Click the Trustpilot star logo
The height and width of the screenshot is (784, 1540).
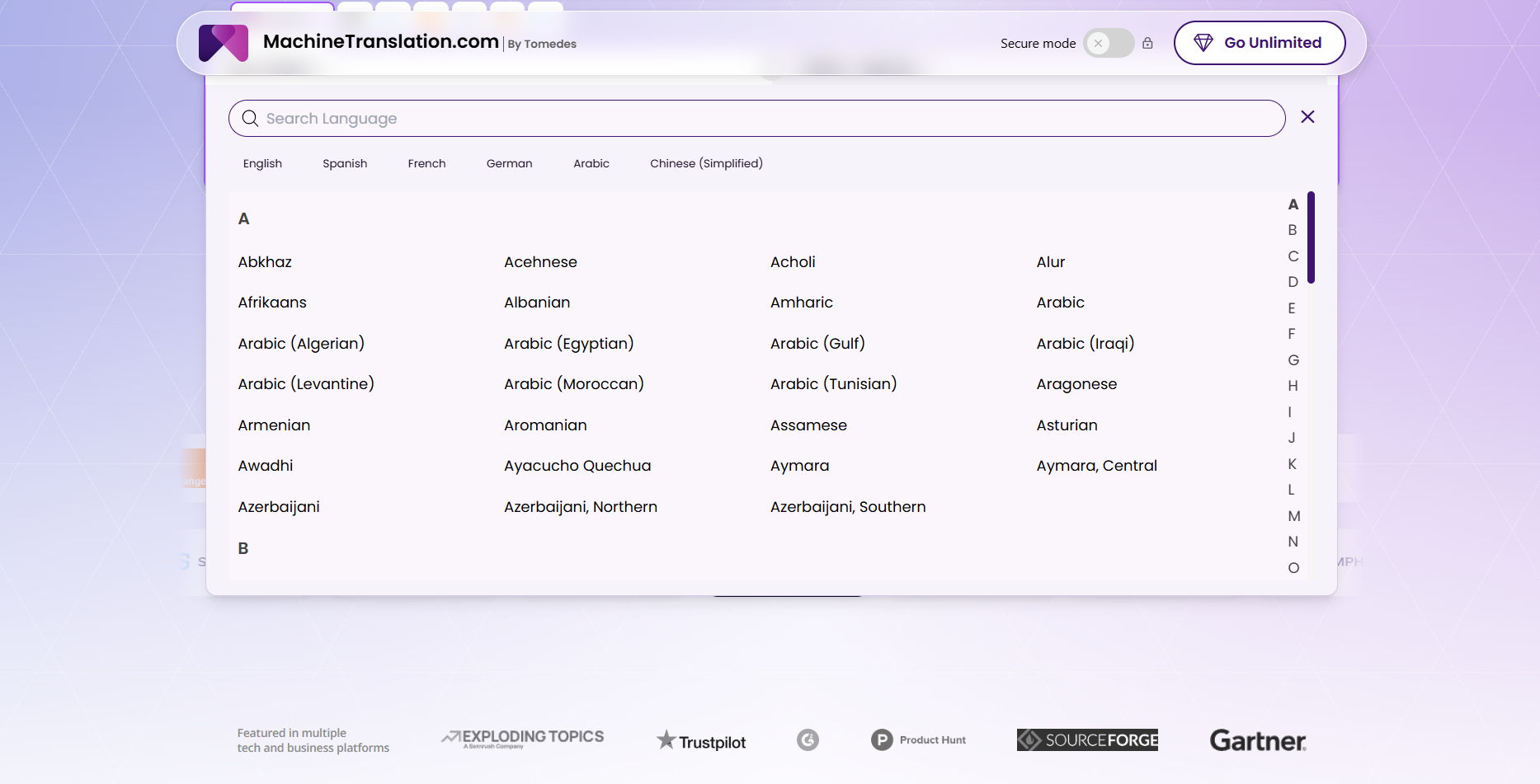pyautogui.click(x=701, y=740)
